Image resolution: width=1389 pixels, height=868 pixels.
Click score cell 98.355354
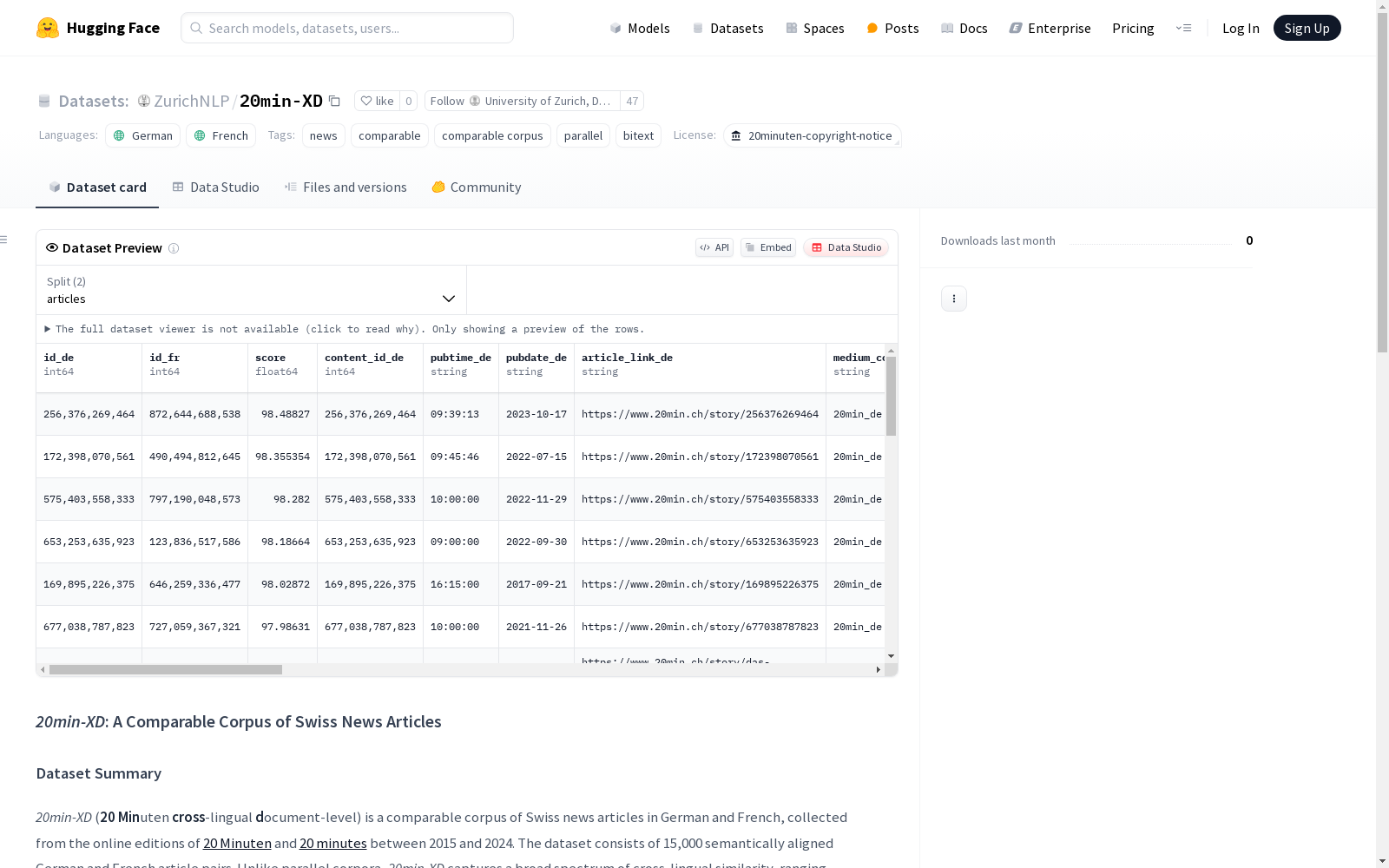point(282,457)
